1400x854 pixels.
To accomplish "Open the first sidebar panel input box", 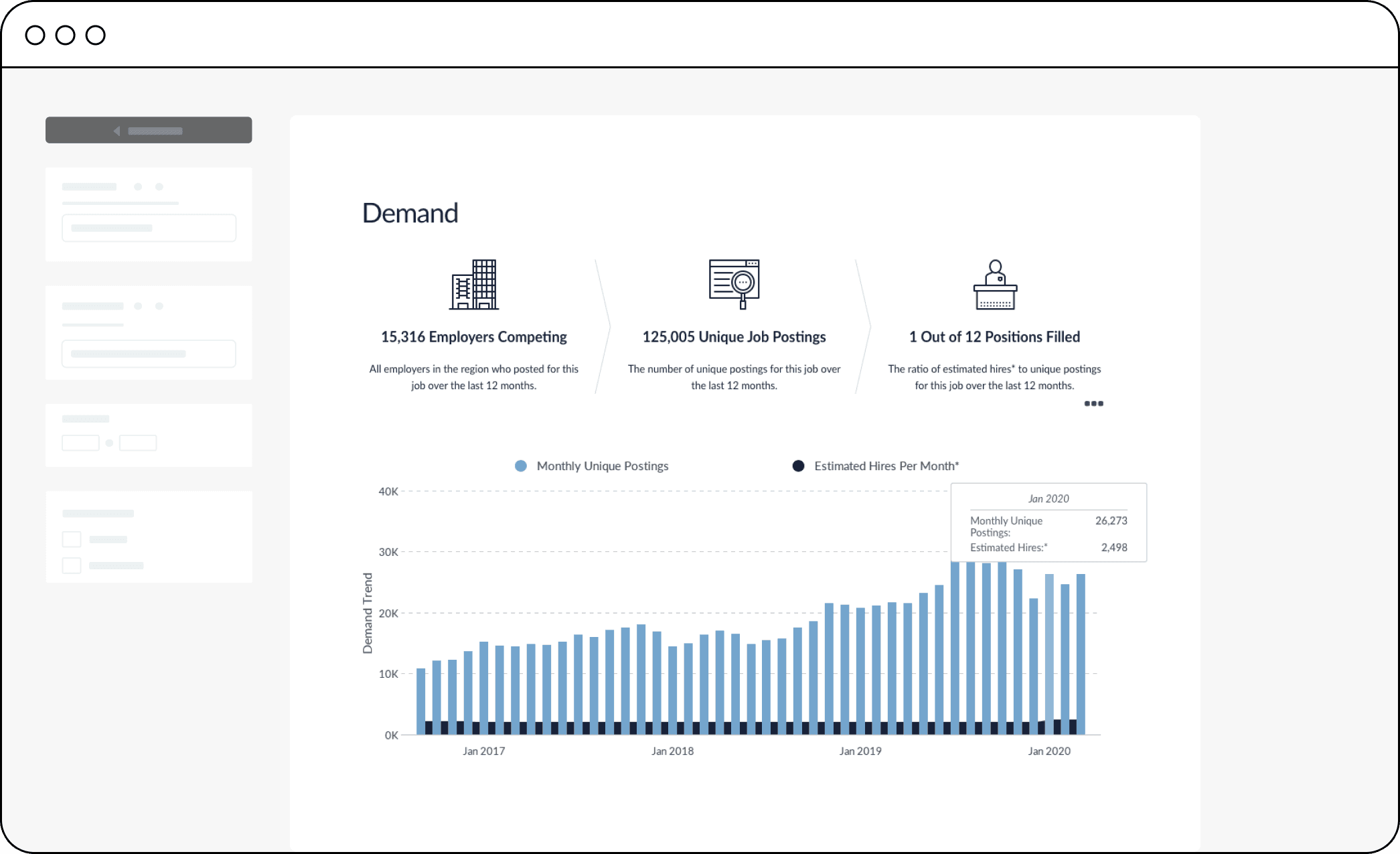I will tap(149, 228).
